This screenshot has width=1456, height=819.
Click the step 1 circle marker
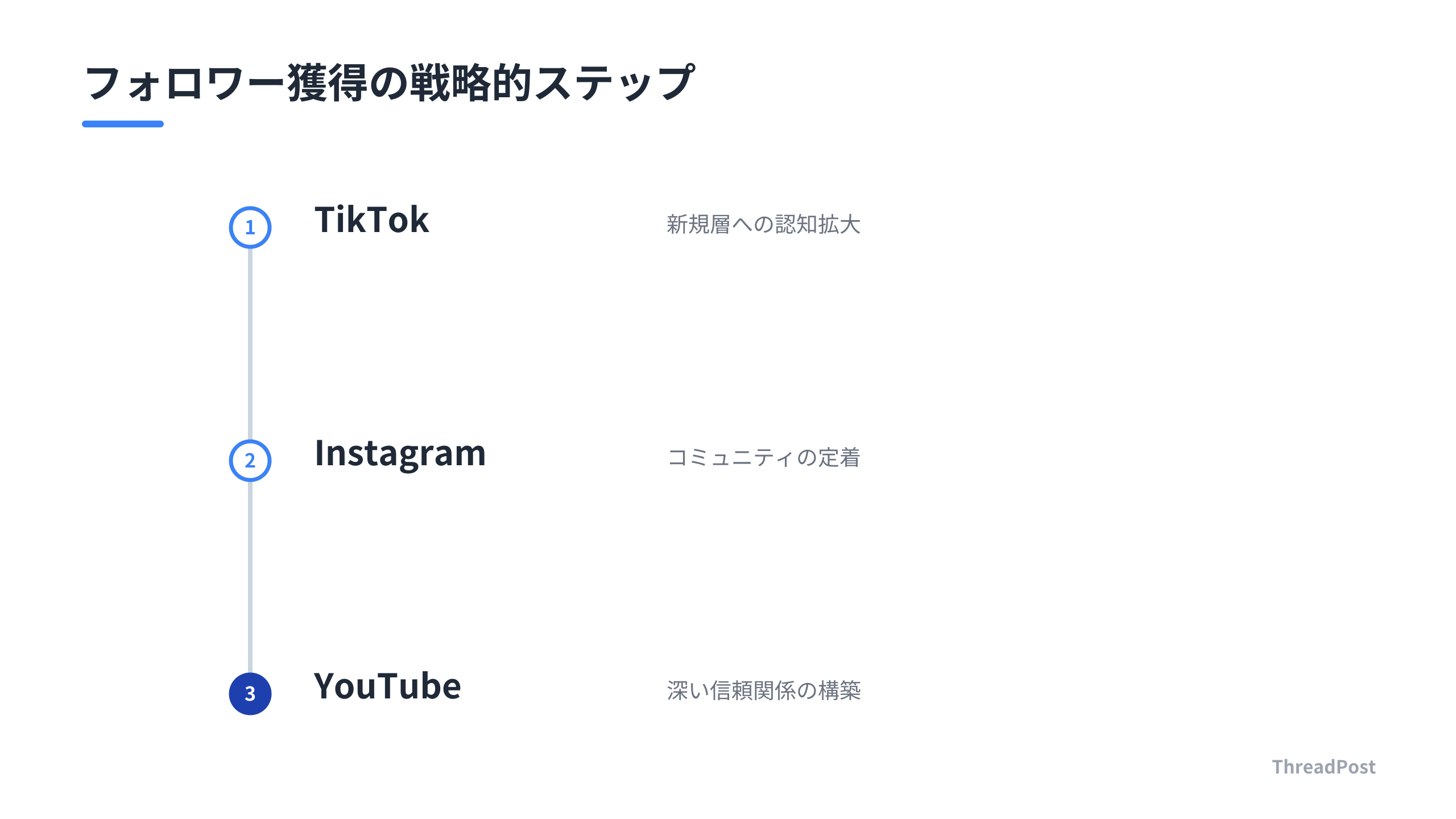(250, 227)
